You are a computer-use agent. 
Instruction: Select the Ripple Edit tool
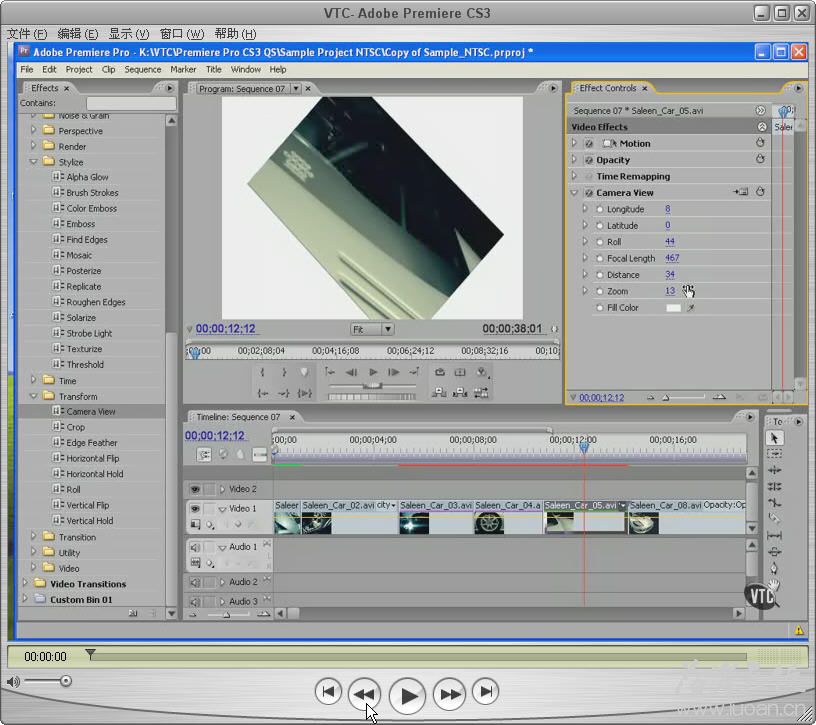(774, 470)
